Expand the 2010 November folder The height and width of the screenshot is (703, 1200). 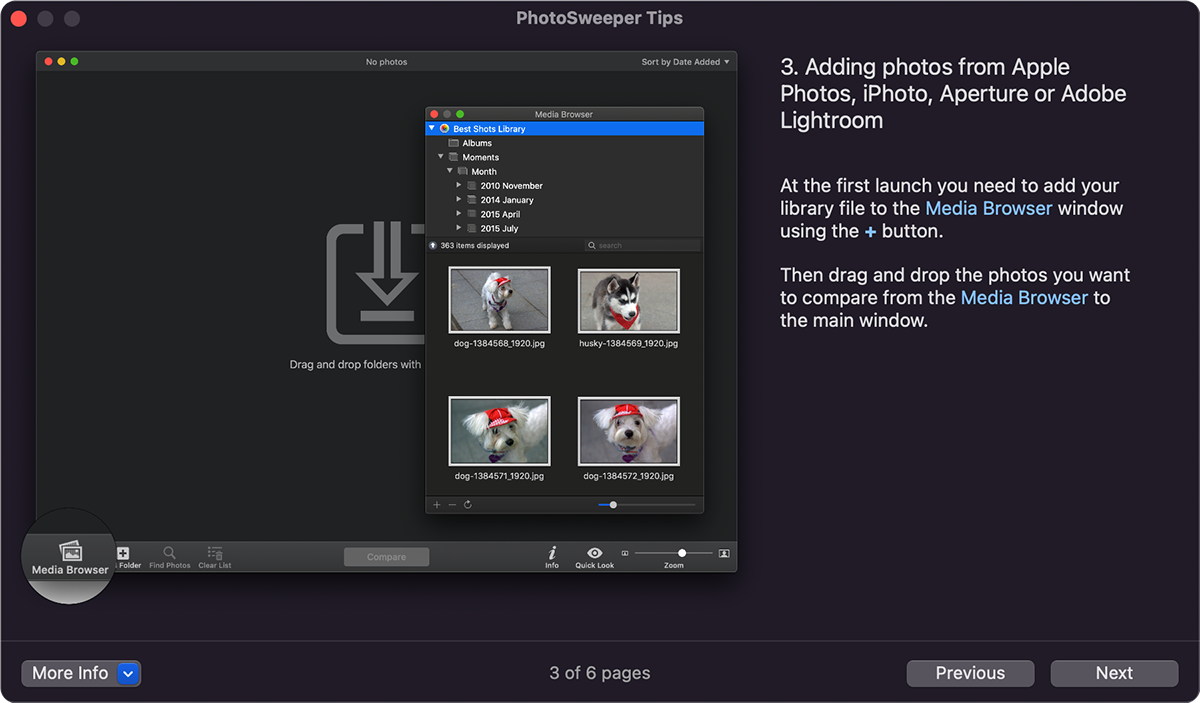459,186
